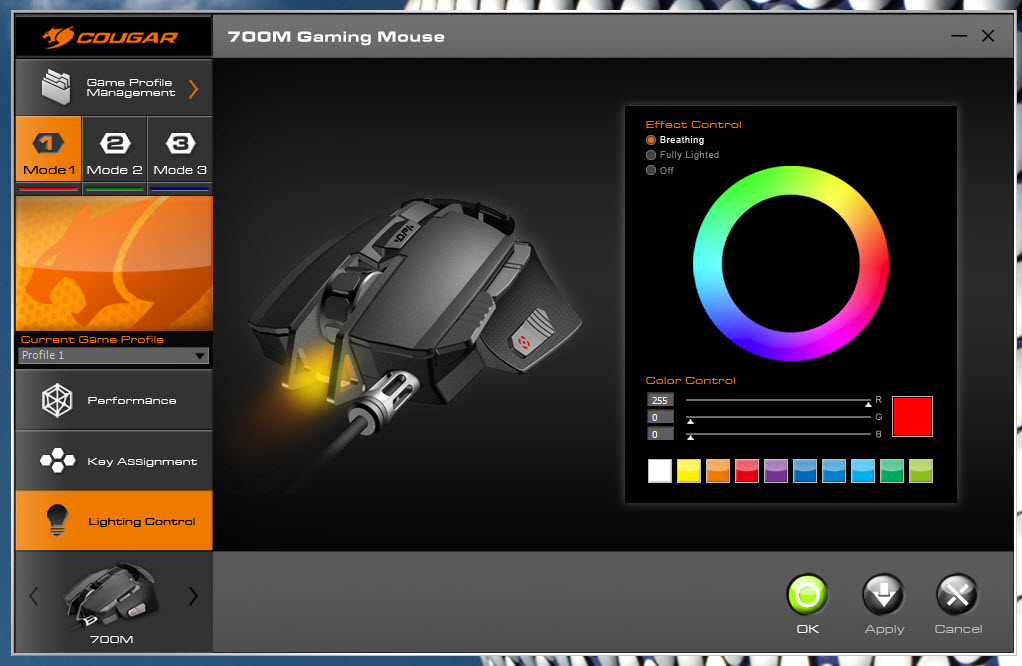
Task: Expand Game Profile Management arrow
Action: pyautogui.click(x=193, y=89)
